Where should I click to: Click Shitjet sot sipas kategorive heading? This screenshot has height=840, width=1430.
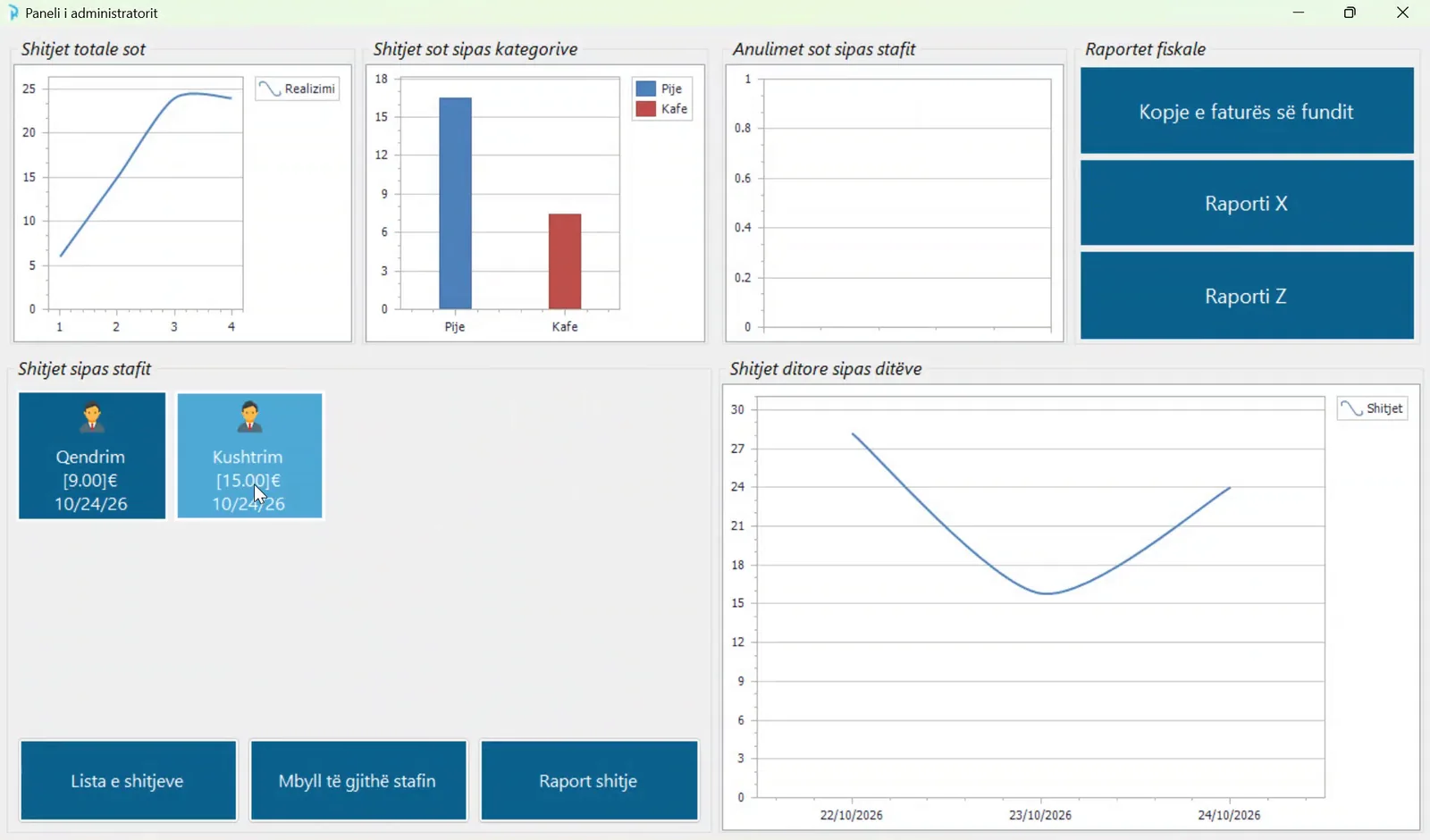coord(475,49)
